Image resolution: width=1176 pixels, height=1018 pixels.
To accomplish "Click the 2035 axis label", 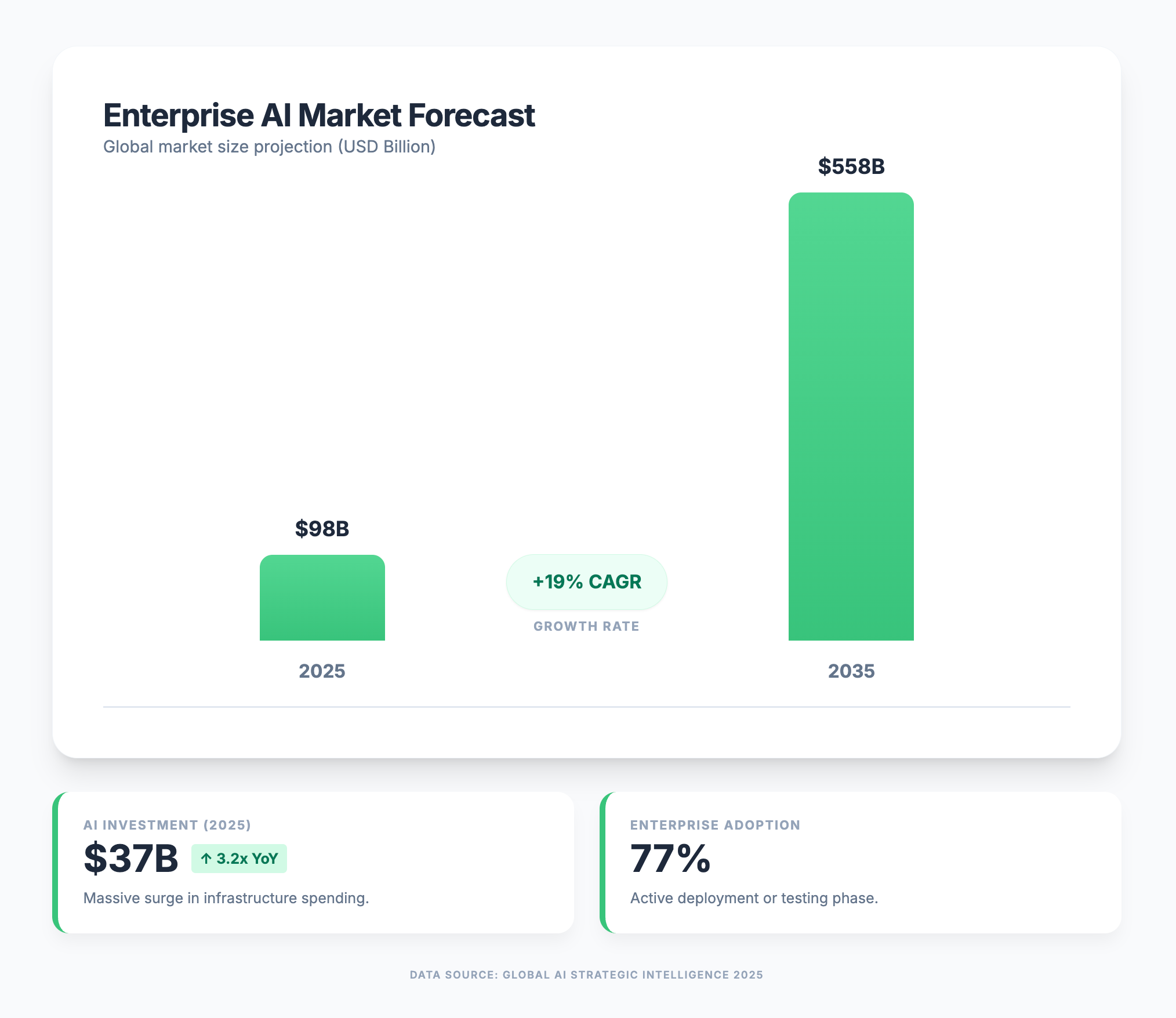I will tap(851, 671).
